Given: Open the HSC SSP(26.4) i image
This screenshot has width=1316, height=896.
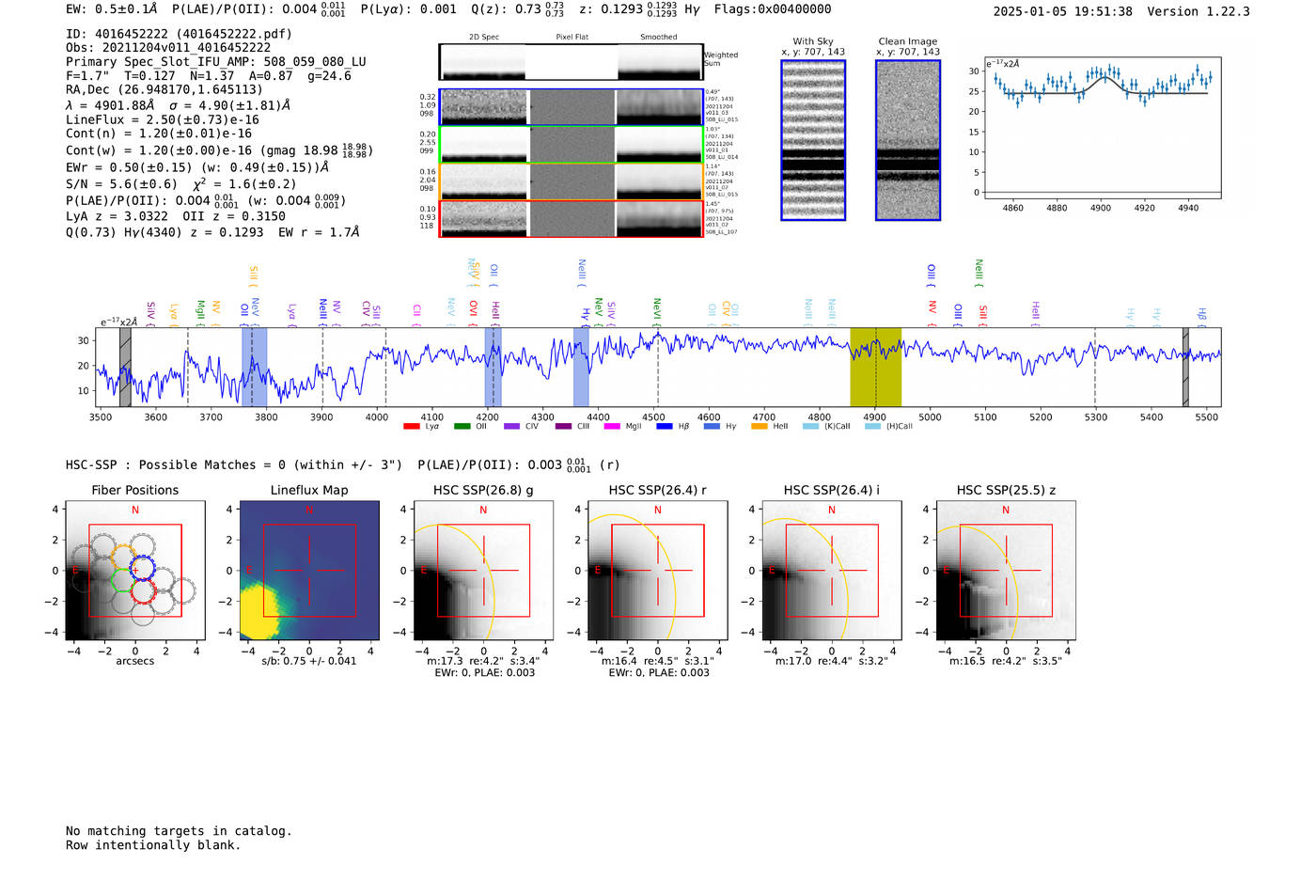Looking at the screenshot, I should click(832, 571).
